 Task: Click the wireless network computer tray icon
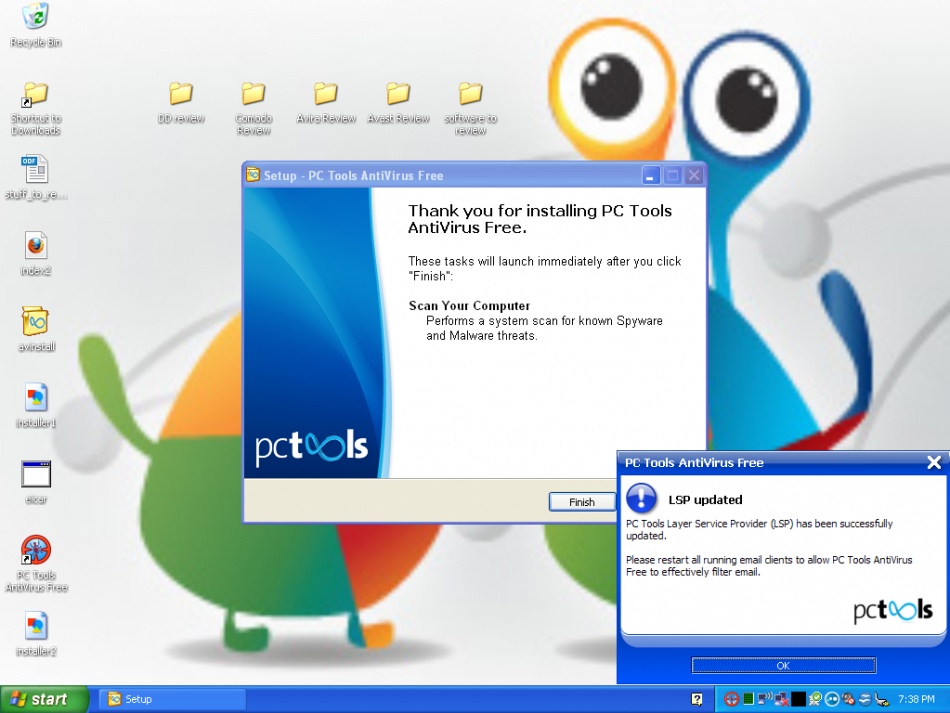point(765,698)
